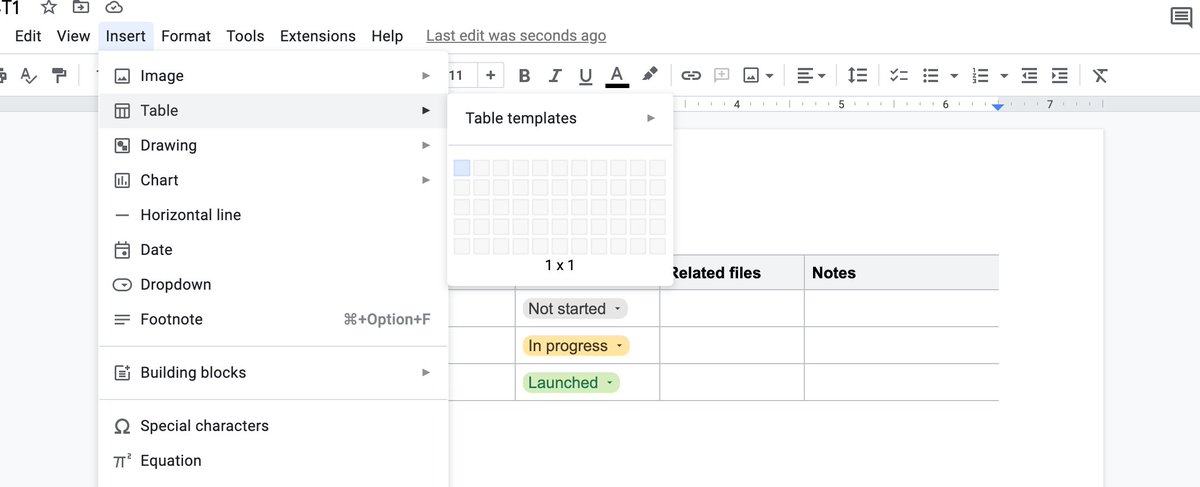Click the numbered list icon

(x=981, y=75)
